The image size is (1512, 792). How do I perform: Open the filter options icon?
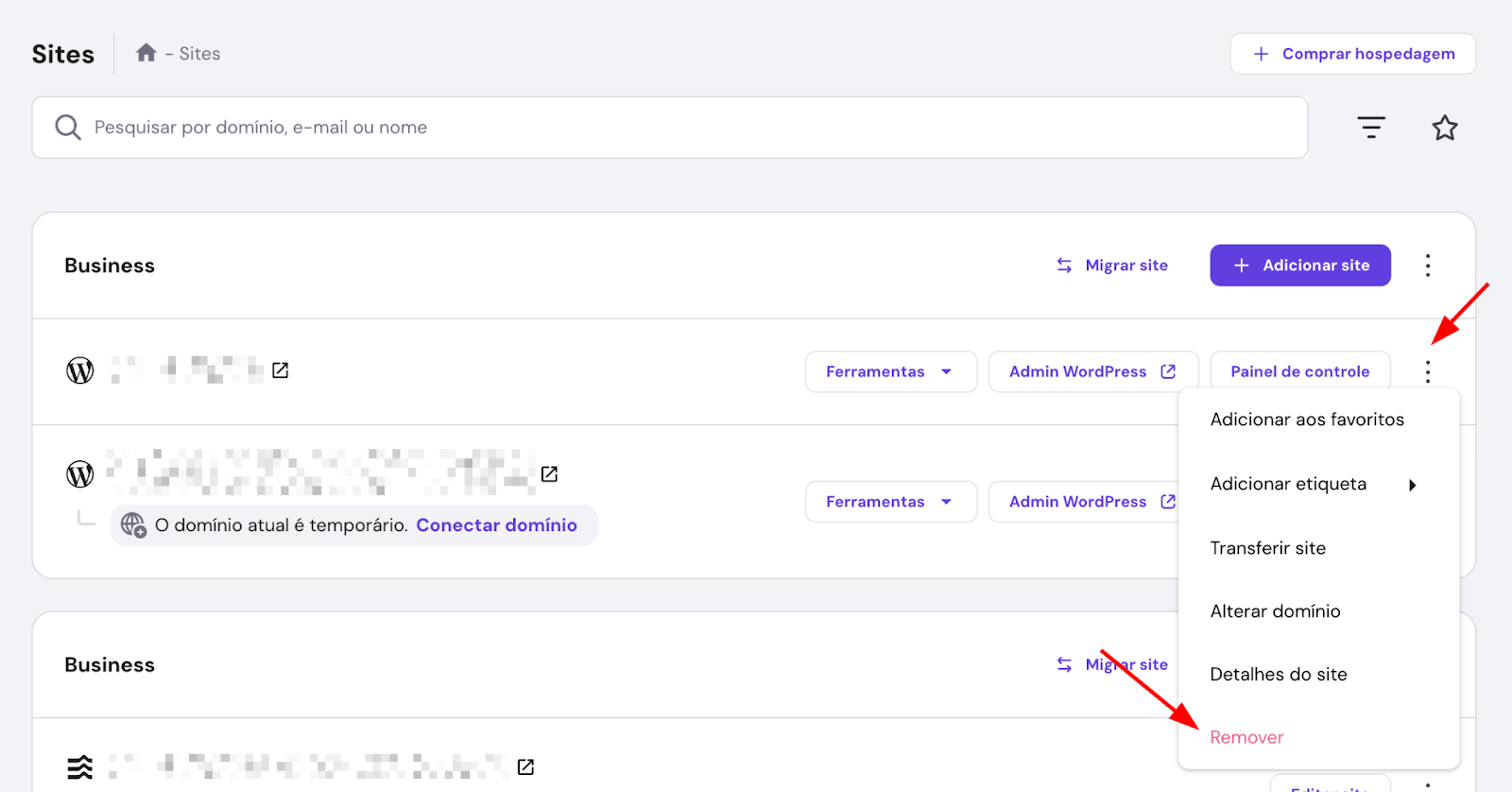click(x=1370, y=128)
